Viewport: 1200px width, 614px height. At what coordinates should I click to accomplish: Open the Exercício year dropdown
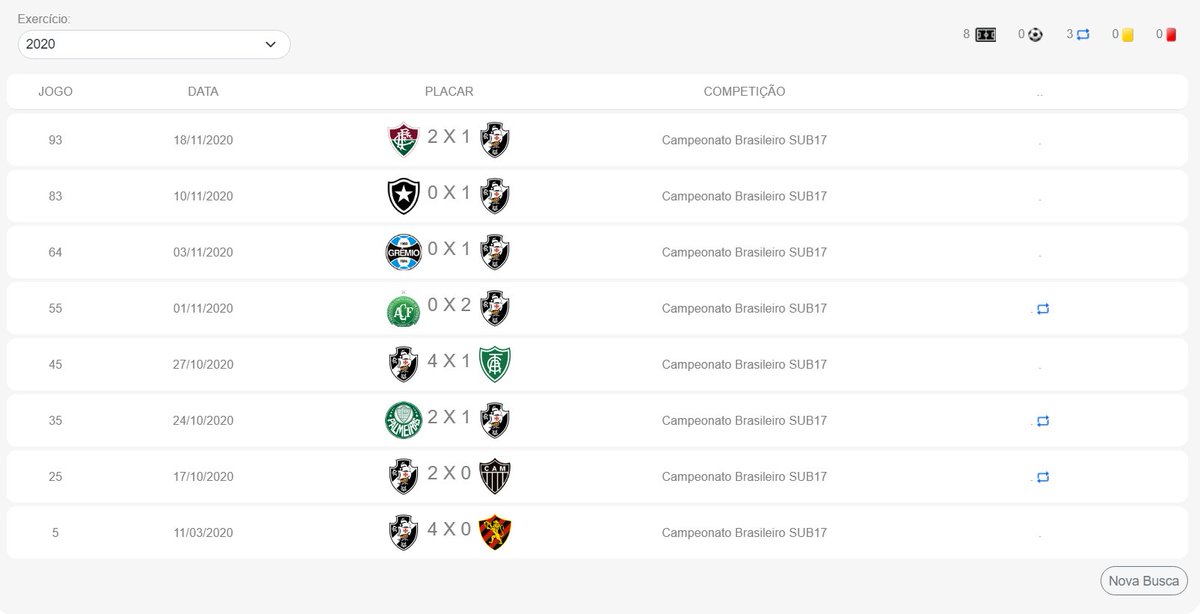point(154,44)
